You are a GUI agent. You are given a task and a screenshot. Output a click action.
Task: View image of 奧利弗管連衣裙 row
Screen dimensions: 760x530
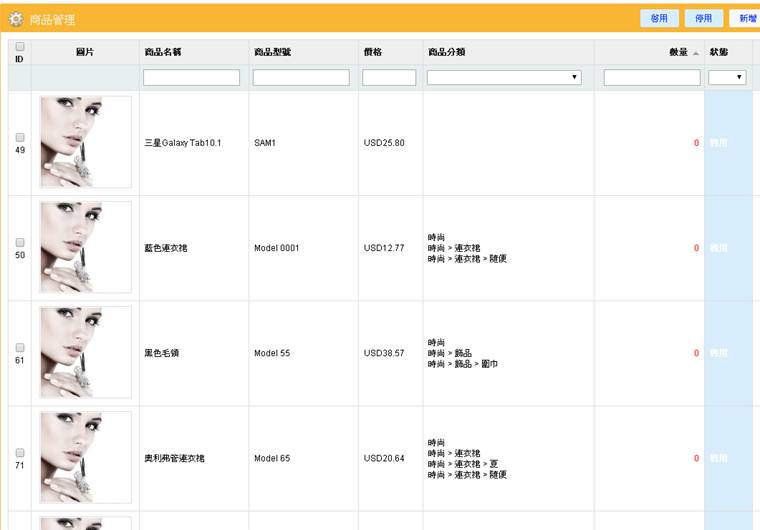click(85, 457)
